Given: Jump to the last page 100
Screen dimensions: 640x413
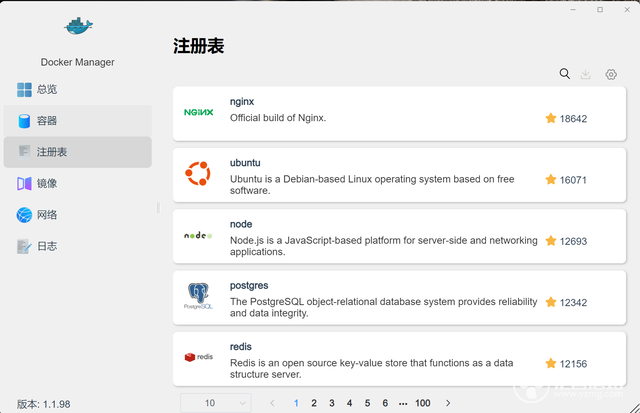Looking at the screenshot, I should (423, 403).
